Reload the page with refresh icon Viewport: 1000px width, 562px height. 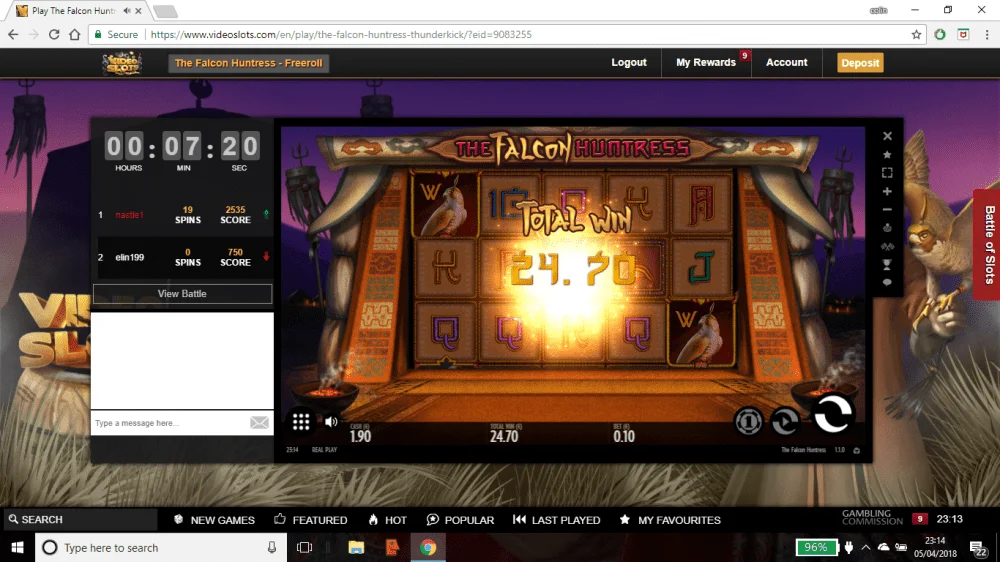click(x=54, y=34)
